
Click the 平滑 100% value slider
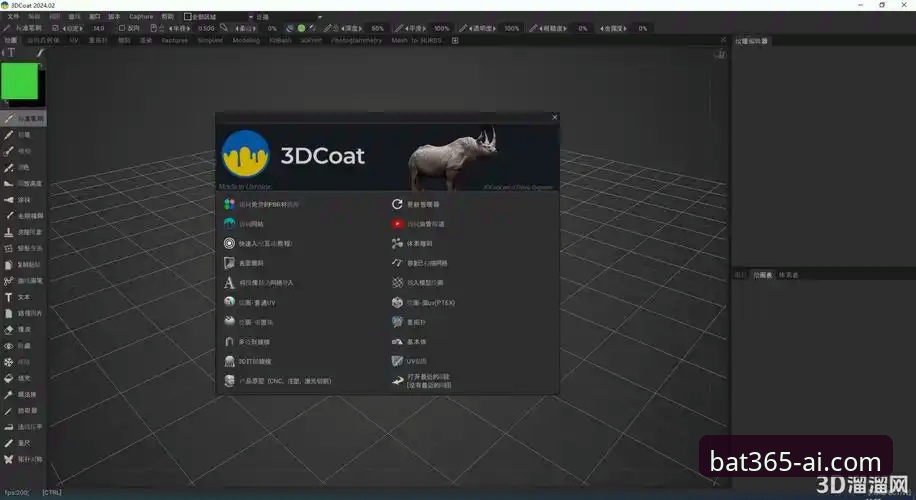pos(442,28)
